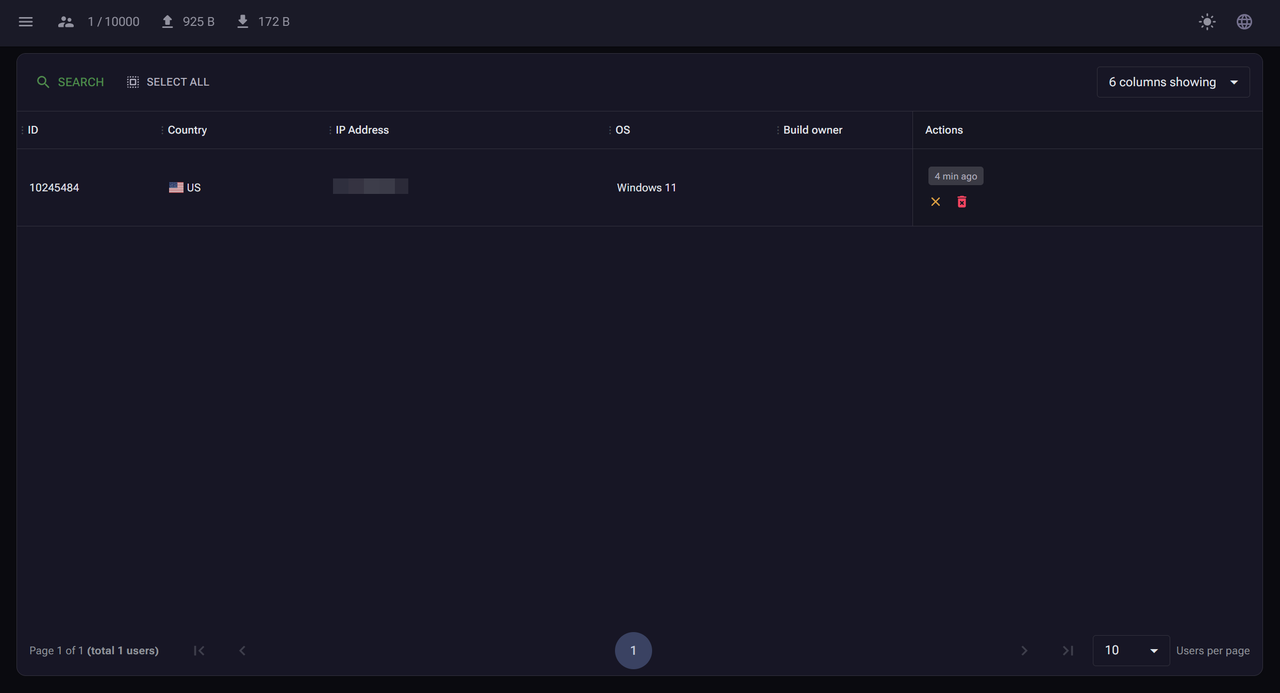
Task: Open the hamburger navigation menu
Action: tap(26, 22)
